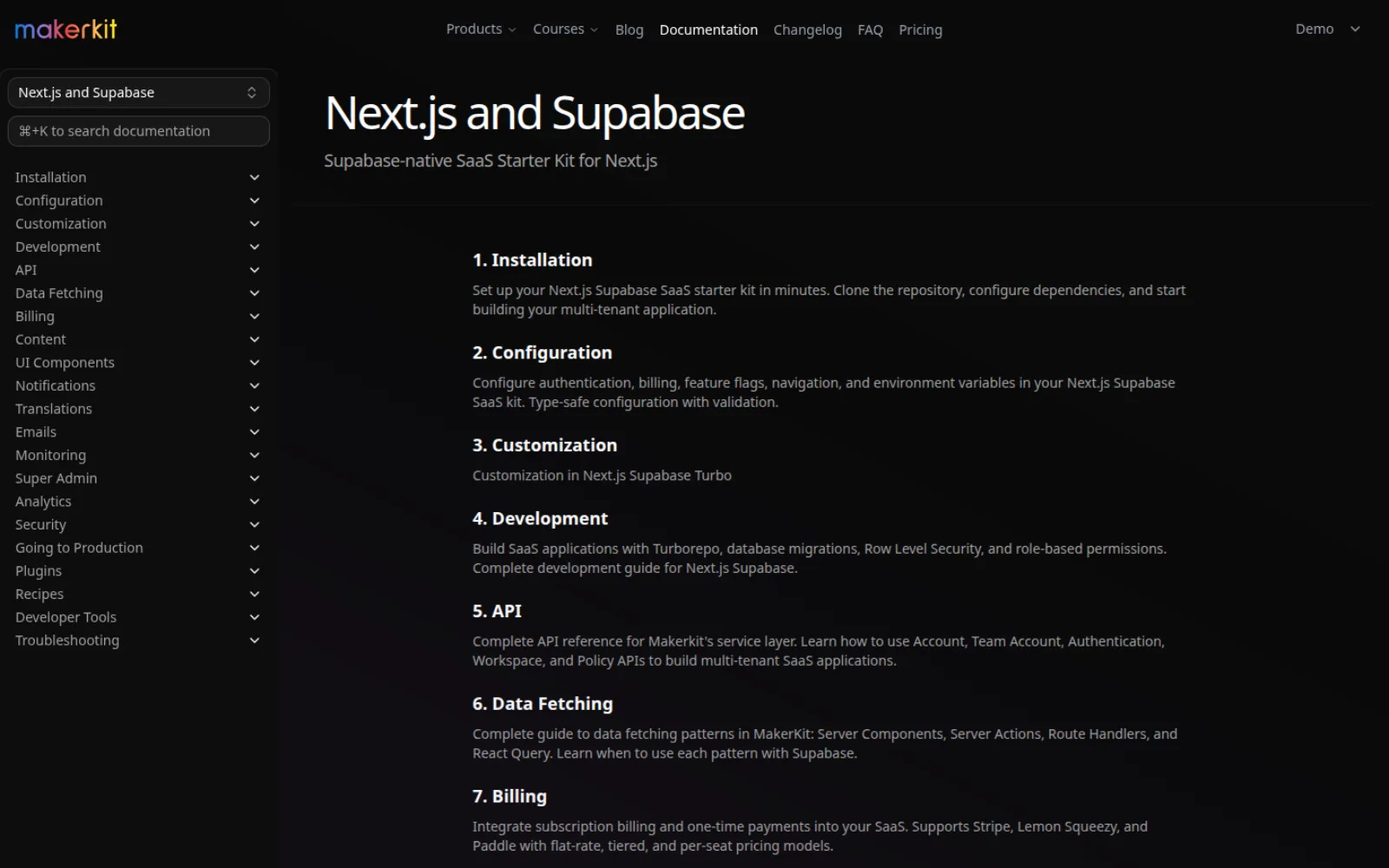
Task: Open the Changelog page
Action: 807,30
